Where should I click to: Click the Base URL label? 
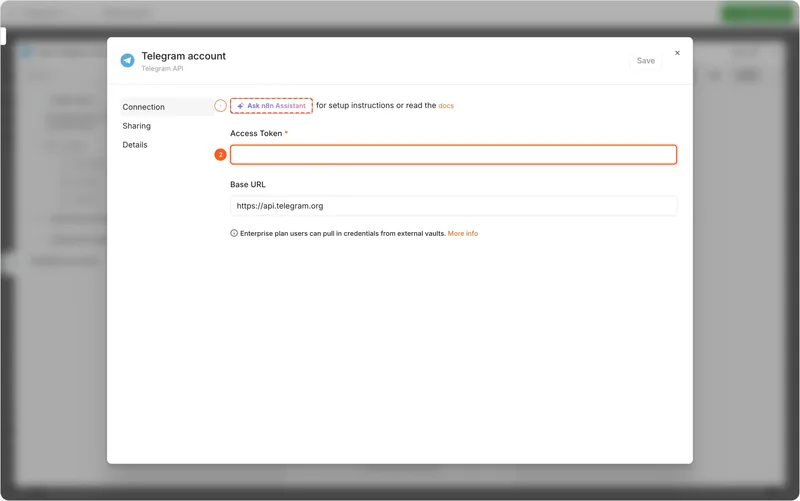(247, 185)
